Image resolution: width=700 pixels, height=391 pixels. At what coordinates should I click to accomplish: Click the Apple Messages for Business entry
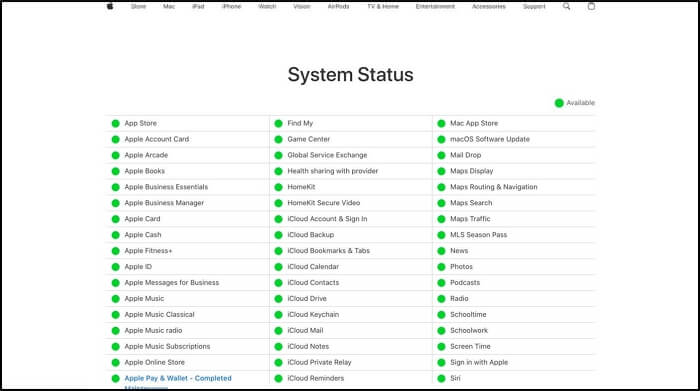[x=172, y=283]
